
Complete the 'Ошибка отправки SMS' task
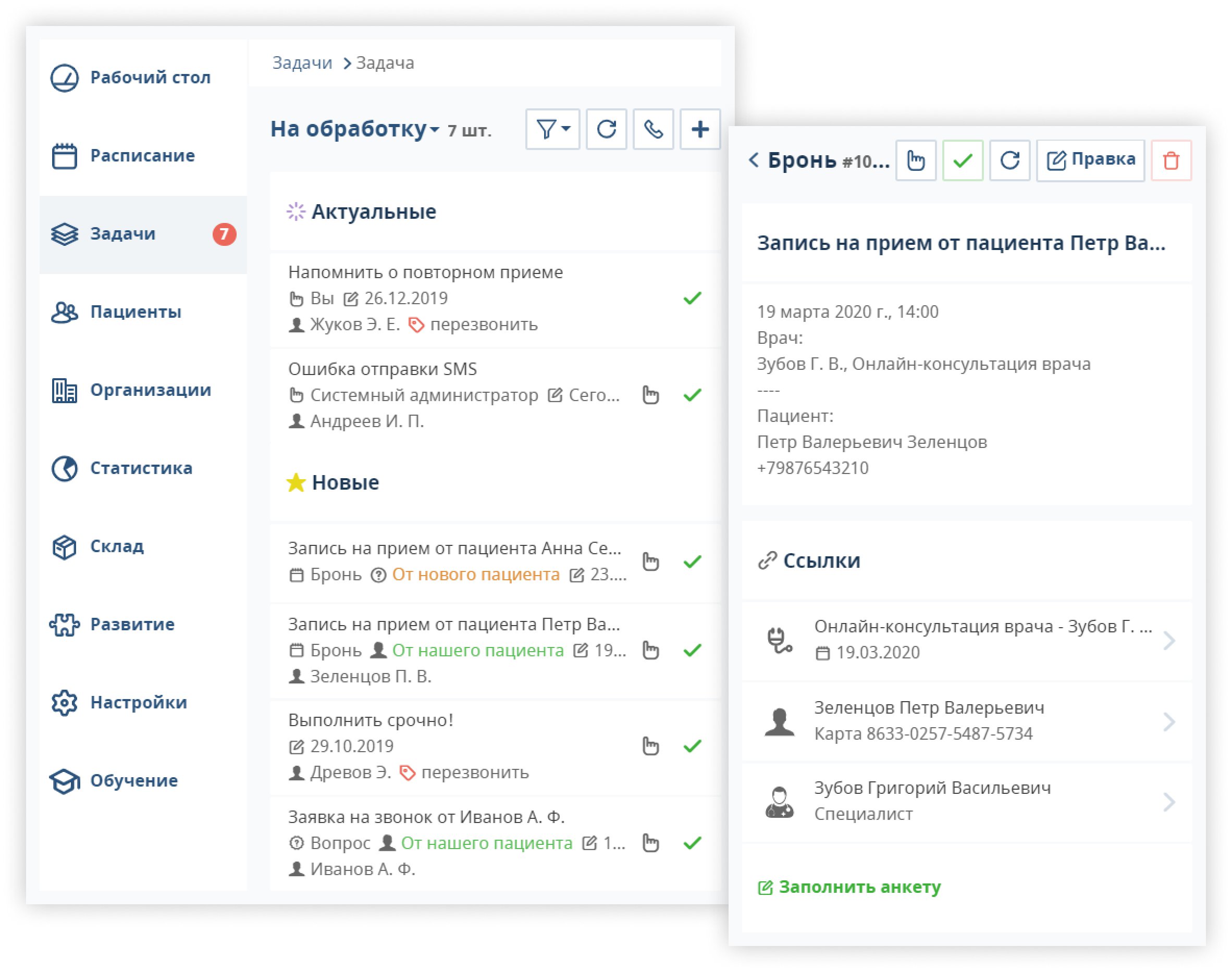(x=693, y=394)
